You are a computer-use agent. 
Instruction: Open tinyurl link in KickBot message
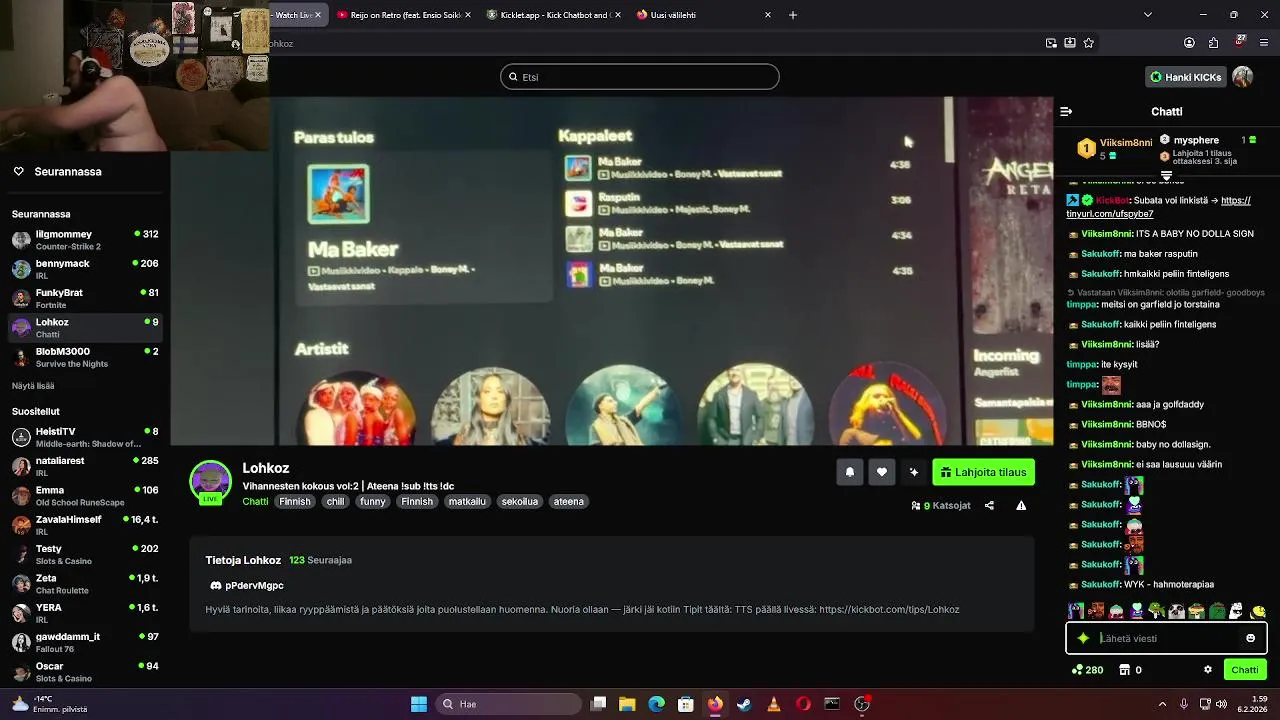pyautogui.click(x=1158, y=207)
